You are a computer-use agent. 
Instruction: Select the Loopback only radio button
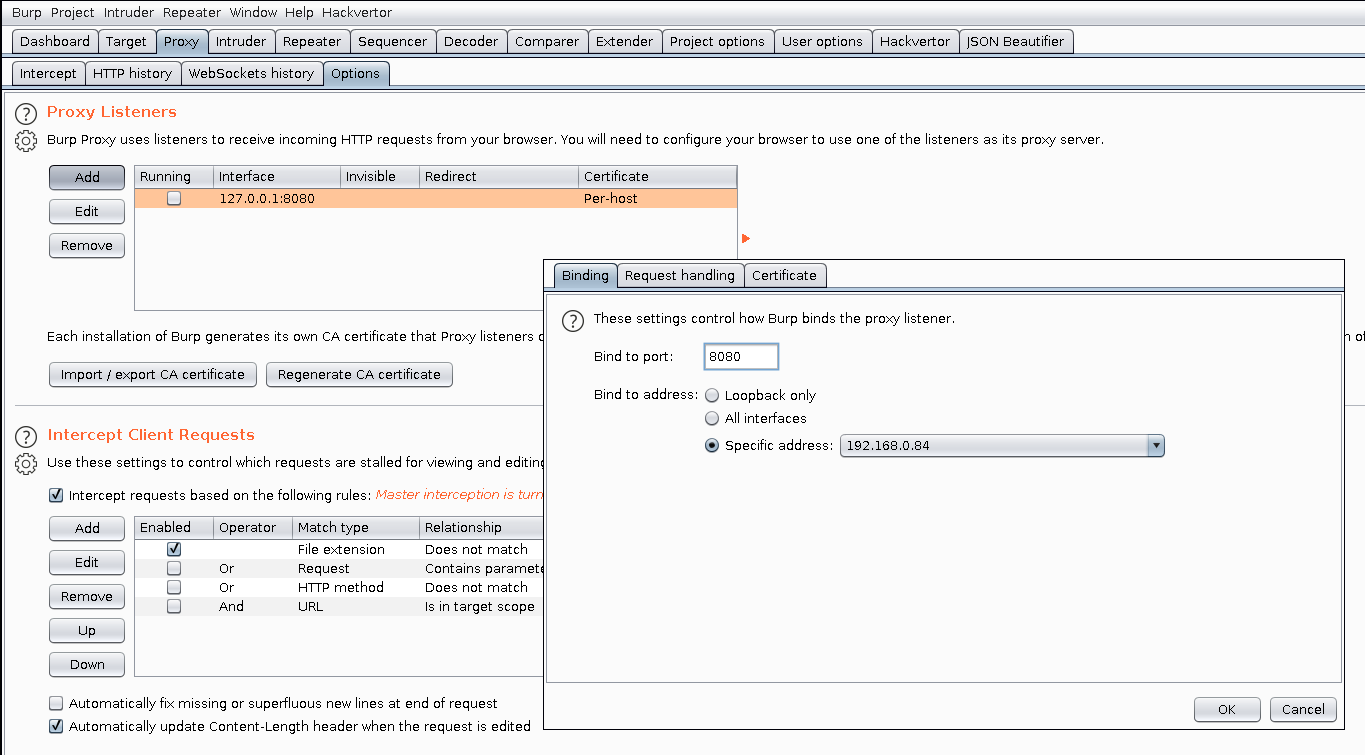click(x=712, y=395)
